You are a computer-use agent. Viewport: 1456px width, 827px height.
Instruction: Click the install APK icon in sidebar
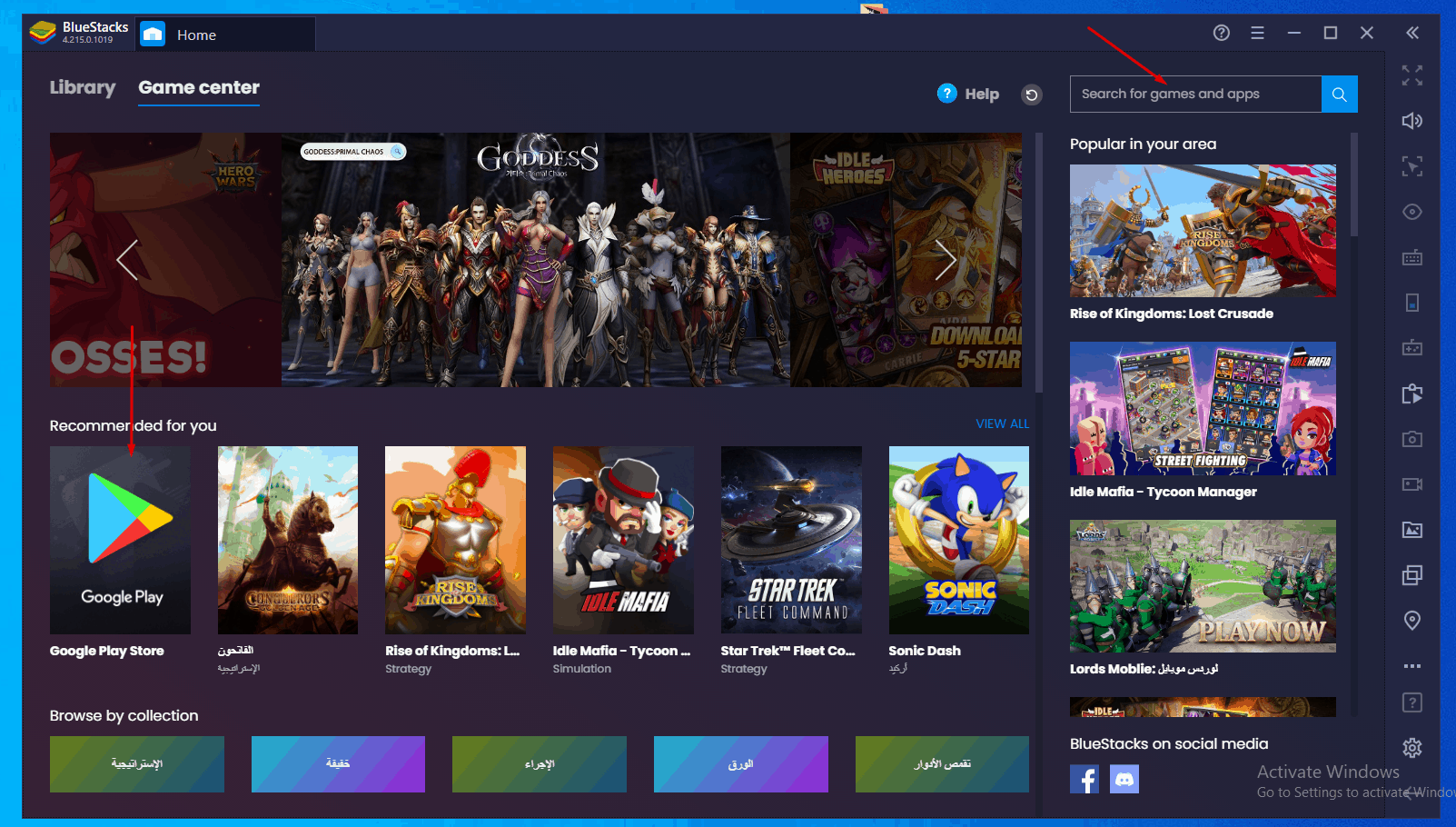tap(1411, 394)
